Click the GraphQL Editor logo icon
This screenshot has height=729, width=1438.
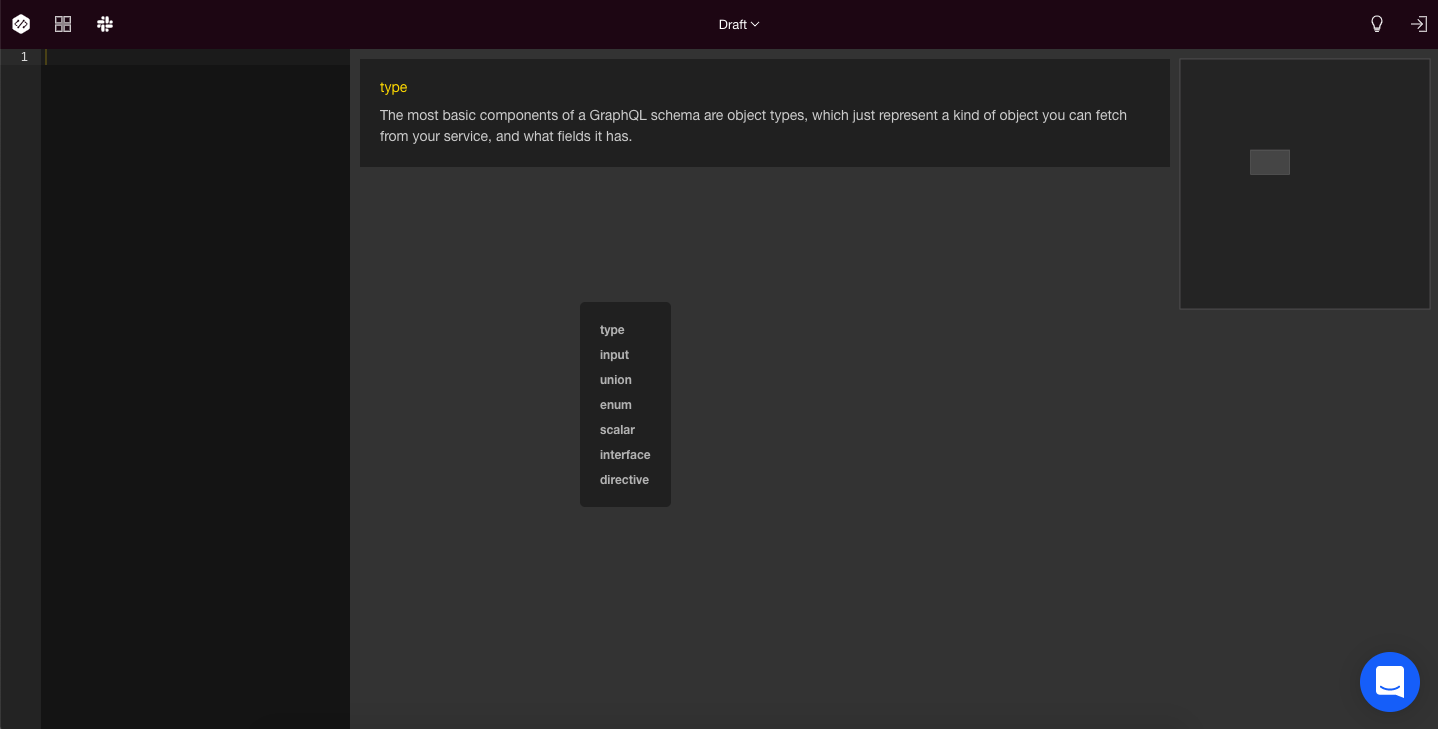(x=21, y=24)
